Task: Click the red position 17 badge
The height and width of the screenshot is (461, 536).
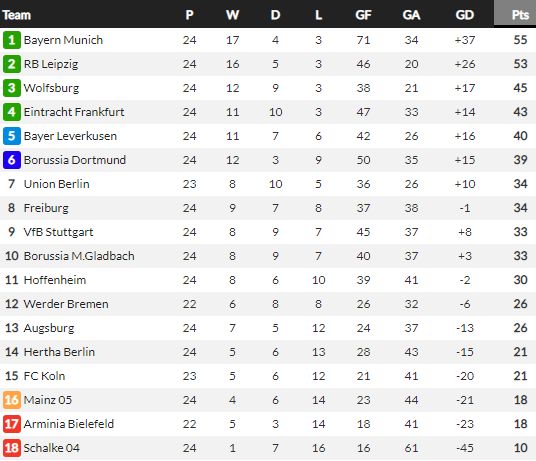Action: (12, 424)
